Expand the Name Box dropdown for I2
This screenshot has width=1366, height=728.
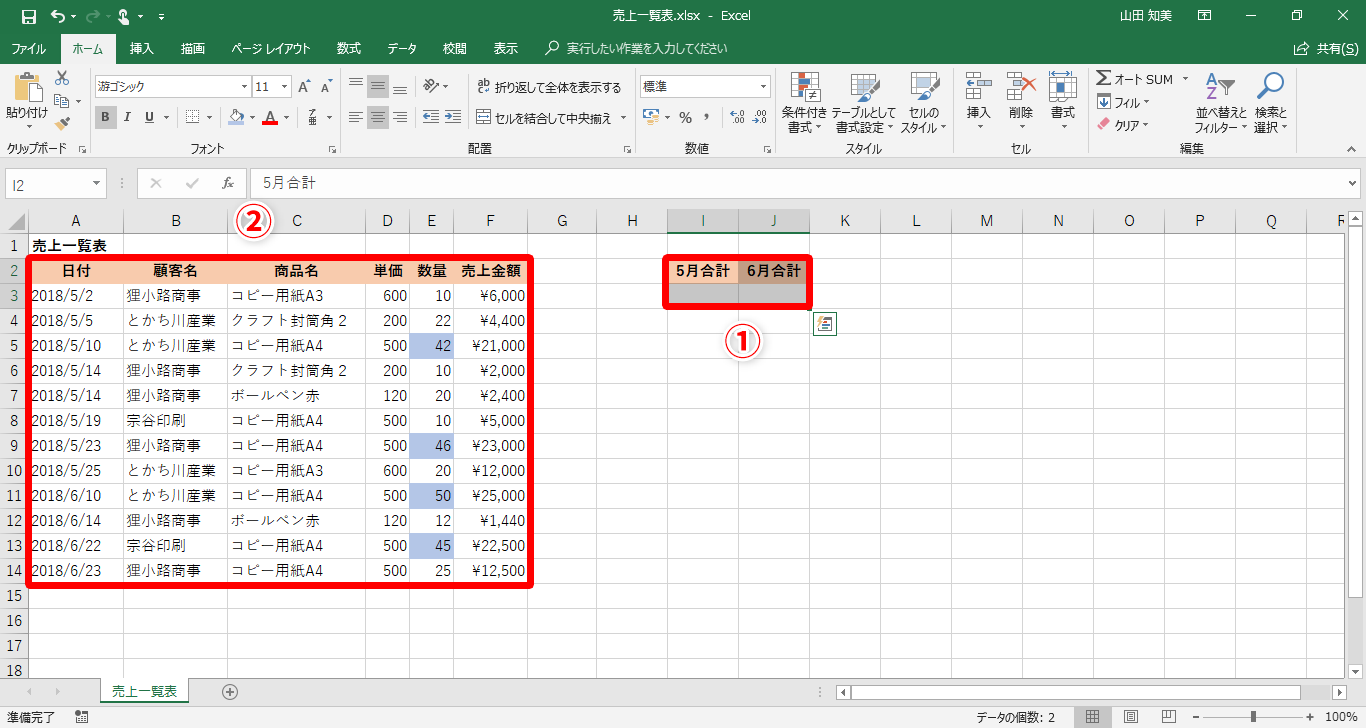(x=98, y=183)
